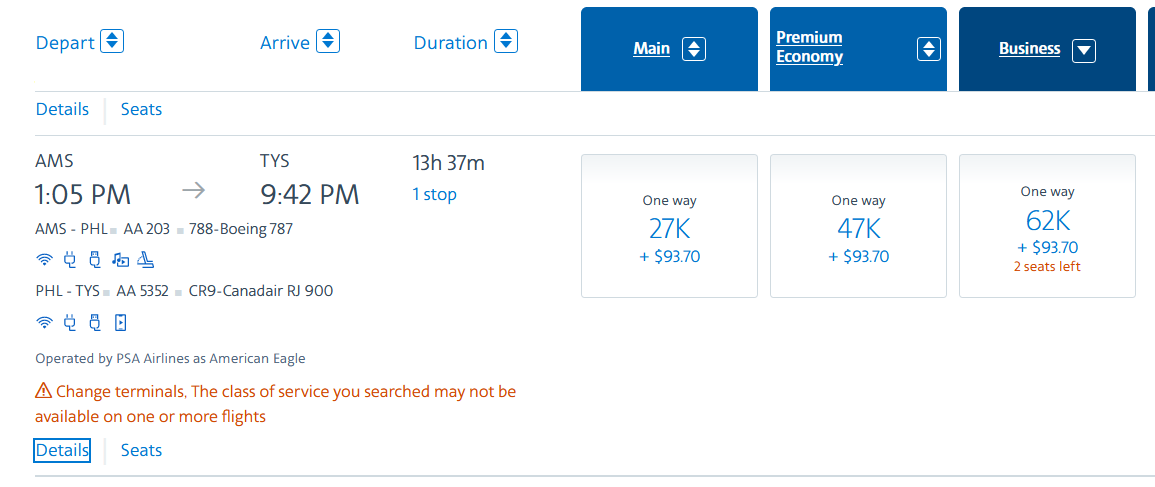The width and height of the screenshot is (1155, 487).
Task: Expand the Main cabin sort control
Action: tap(694, 50)
